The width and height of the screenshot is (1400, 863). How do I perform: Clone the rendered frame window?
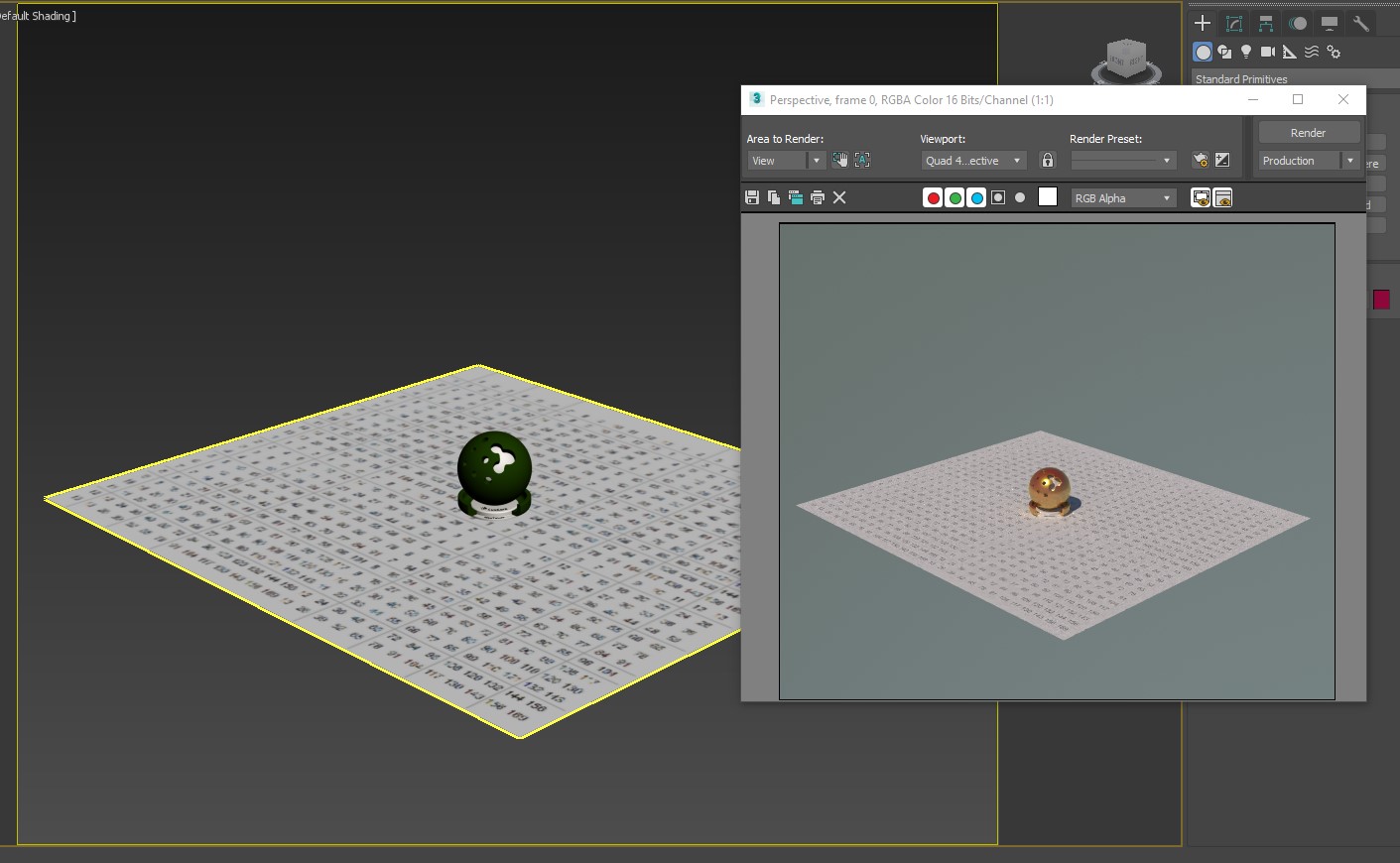(796, 197)
